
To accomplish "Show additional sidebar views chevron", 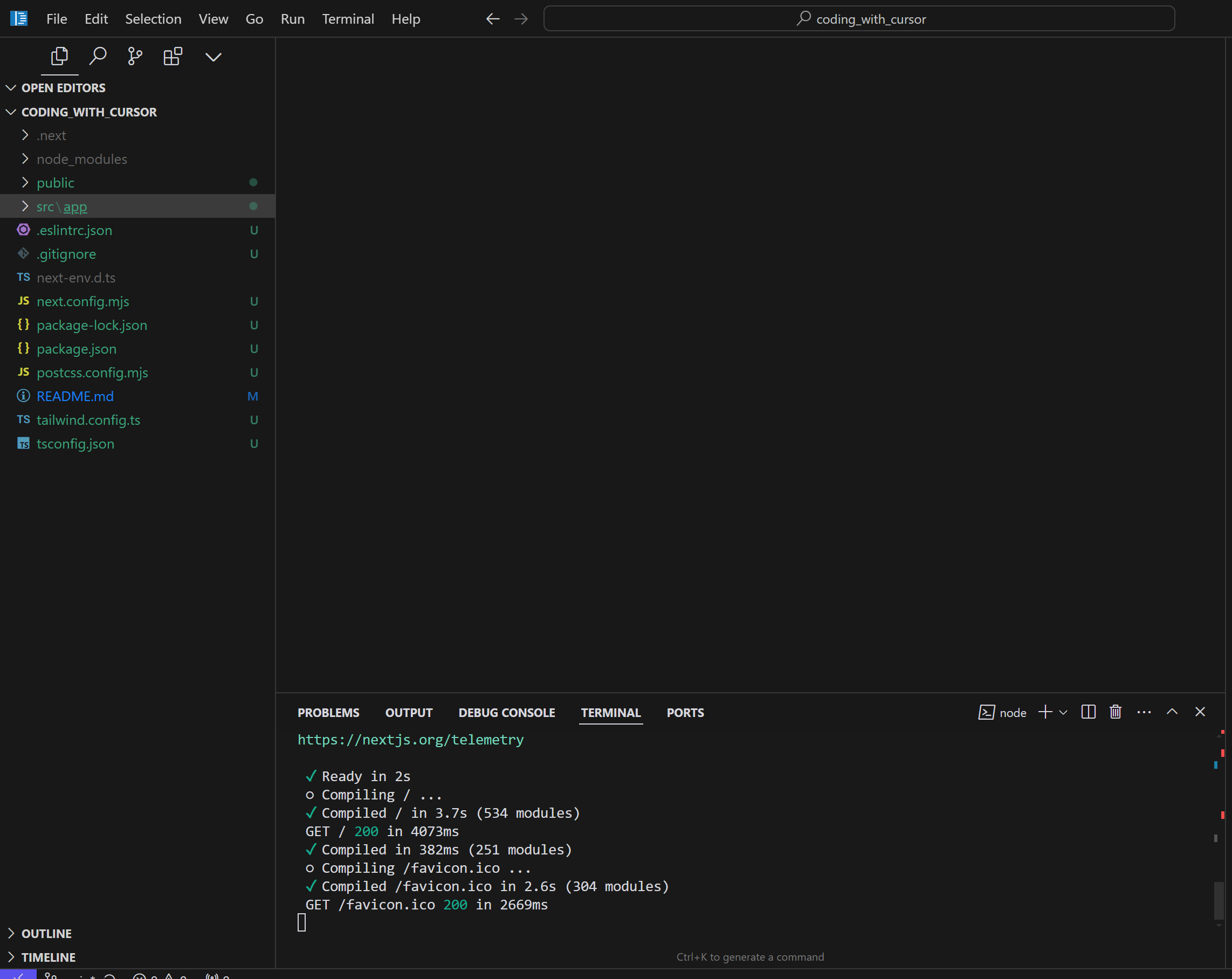I will point(213,57).
